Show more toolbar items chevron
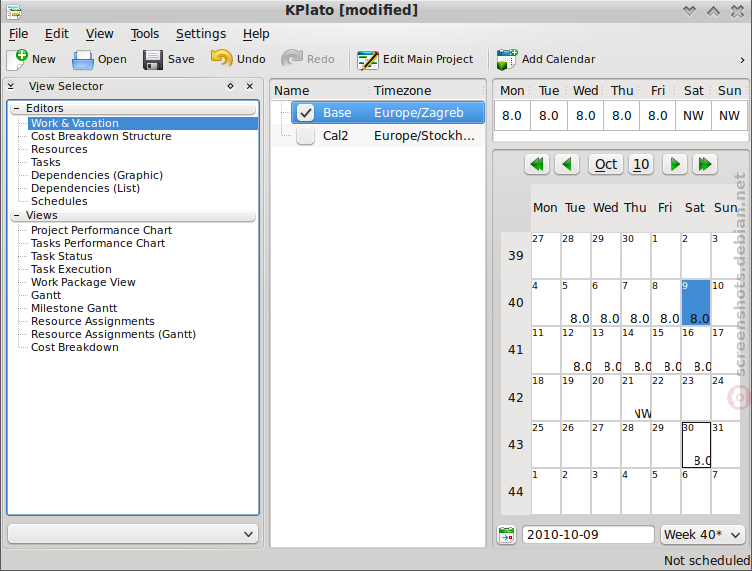Screen dimensions: 752x571 742,60
